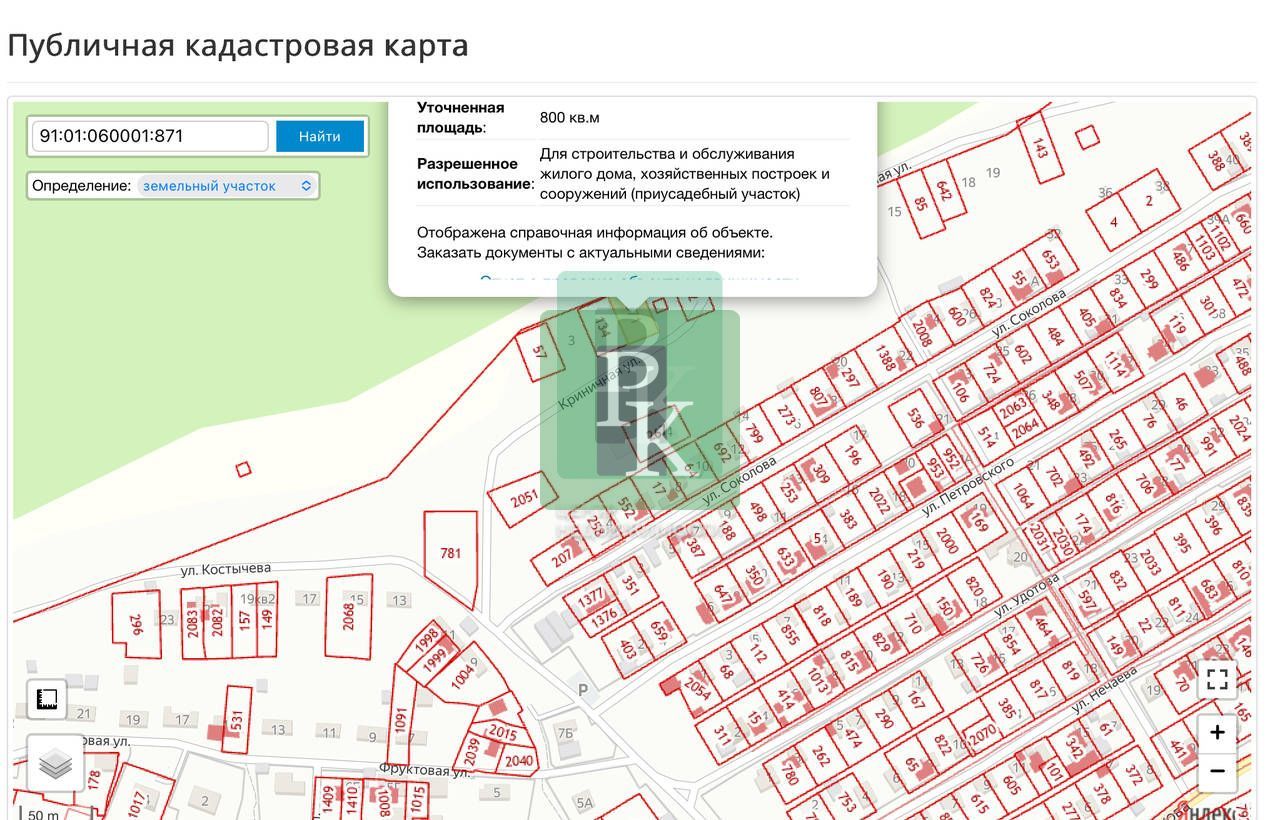
Task: Click the 'Найти' search button
Action: (x=319, y=136)
